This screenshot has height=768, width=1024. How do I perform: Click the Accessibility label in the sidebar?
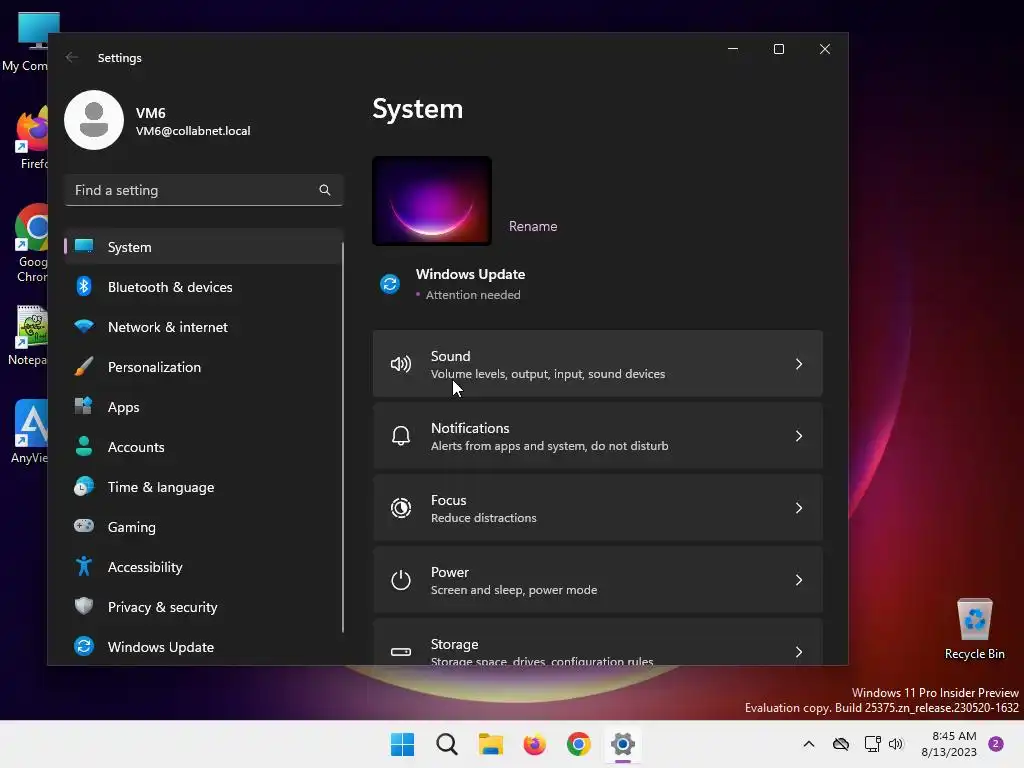point(145,567)
